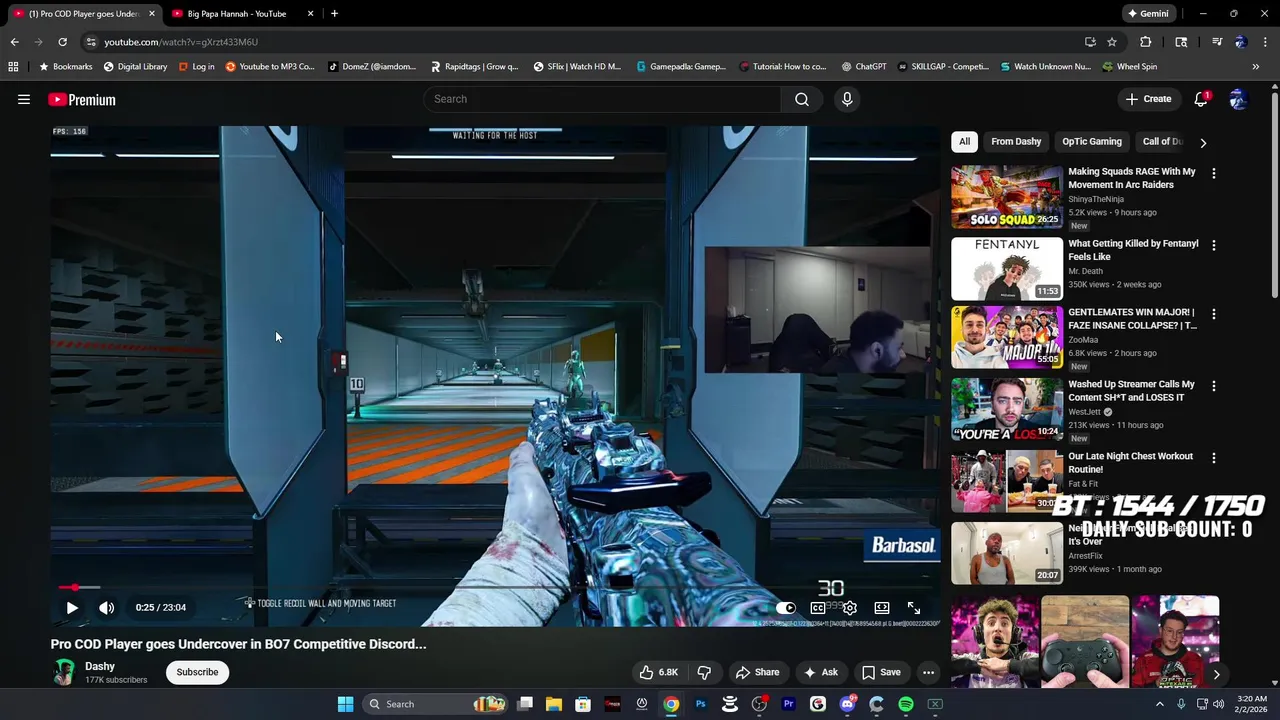Open options for Gentlemates Win Major video

tap(1214, 314)
